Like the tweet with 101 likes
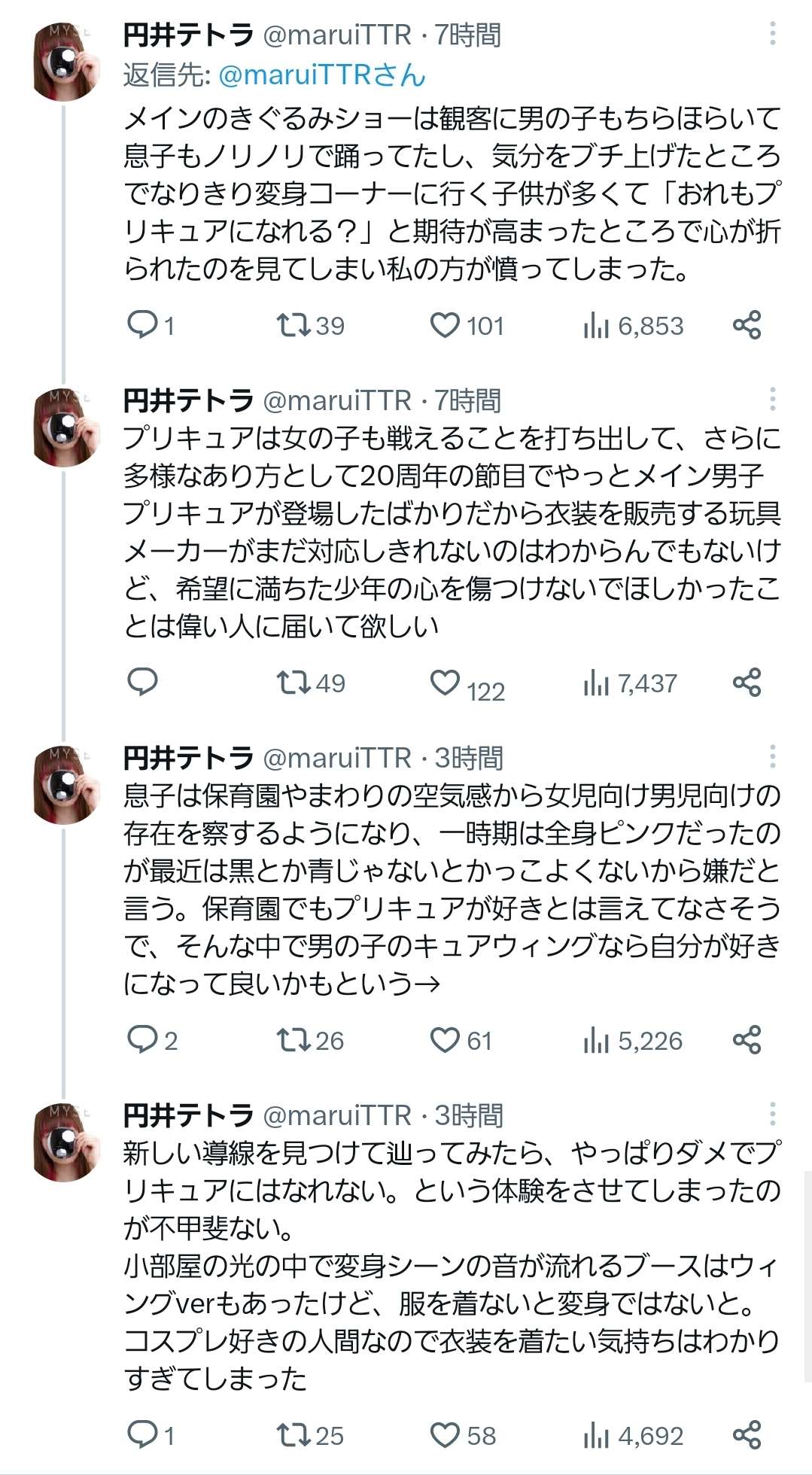Screen dimensions: 812x1475 (445, 325)
